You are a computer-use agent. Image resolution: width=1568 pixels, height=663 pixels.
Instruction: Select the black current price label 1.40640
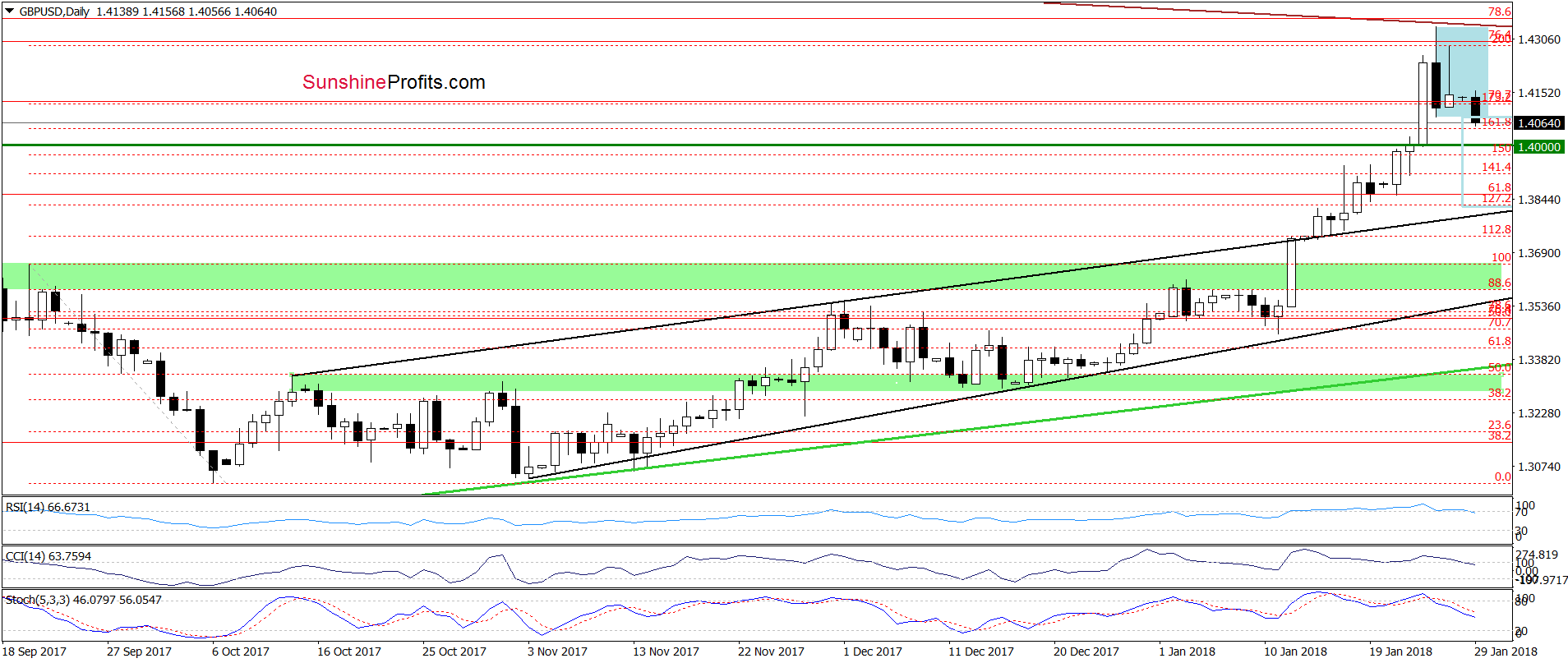coord(1539,123)
